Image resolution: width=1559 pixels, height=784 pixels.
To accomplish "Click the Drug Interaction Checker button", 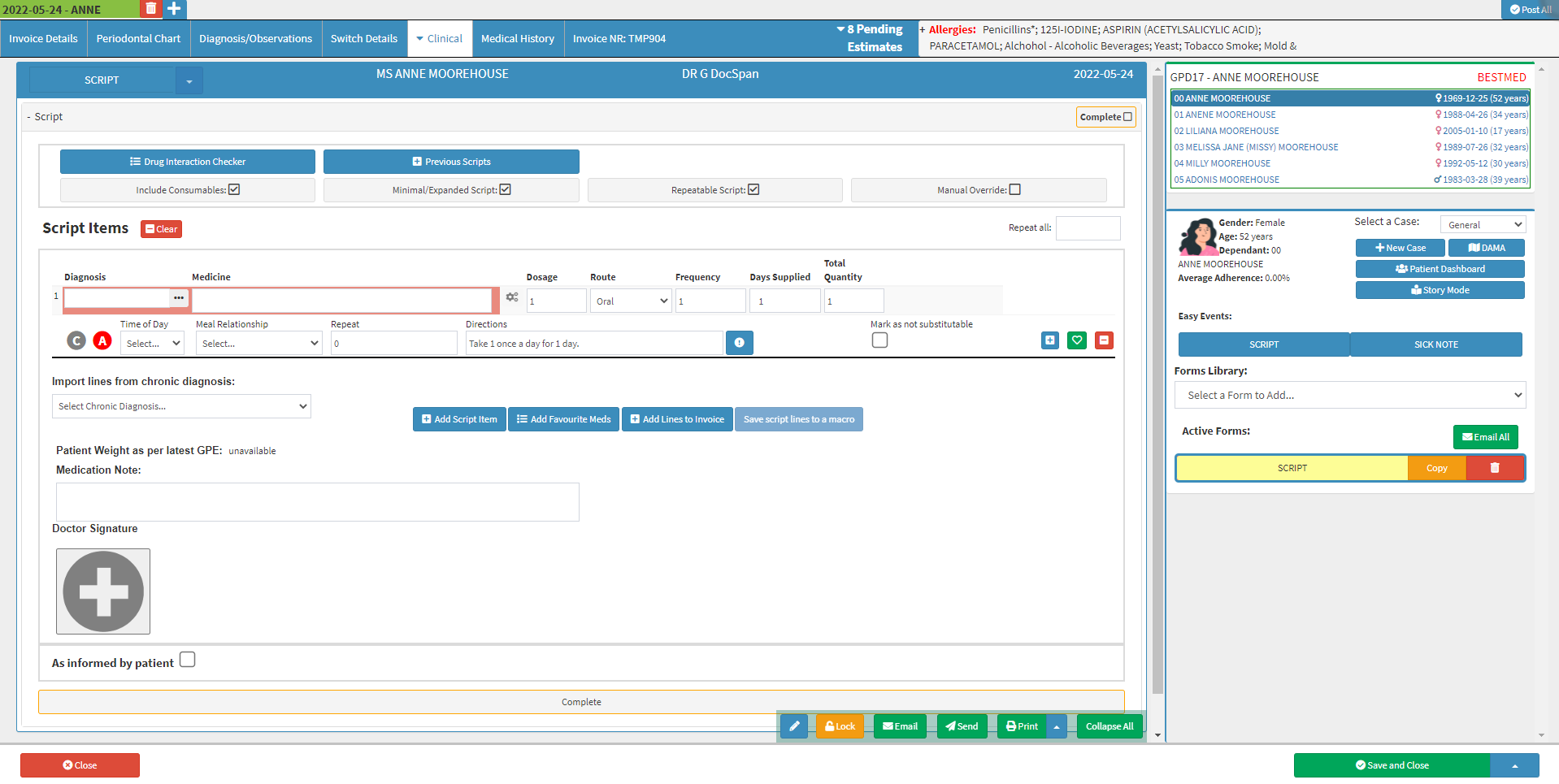I will tap(188, 162).
